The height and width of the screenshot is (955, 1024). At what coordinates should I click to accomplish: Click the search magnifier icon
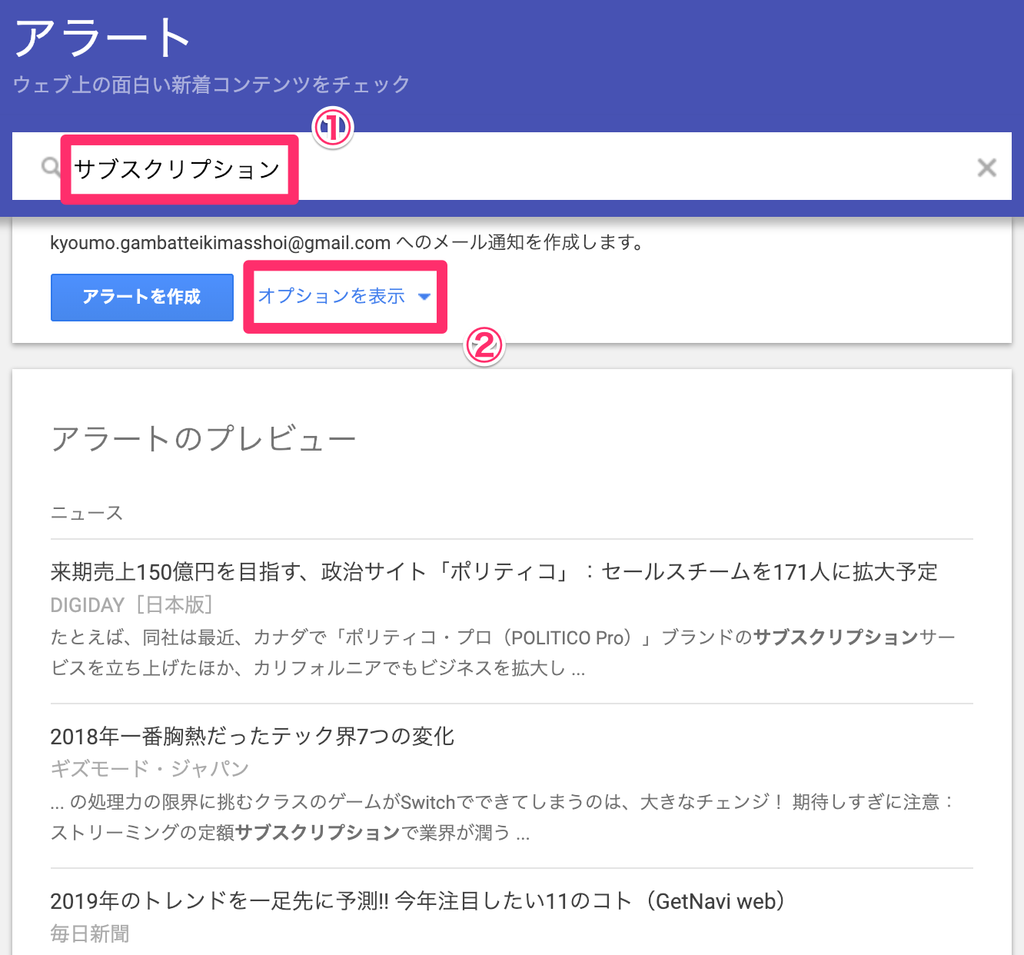(50, 167)
